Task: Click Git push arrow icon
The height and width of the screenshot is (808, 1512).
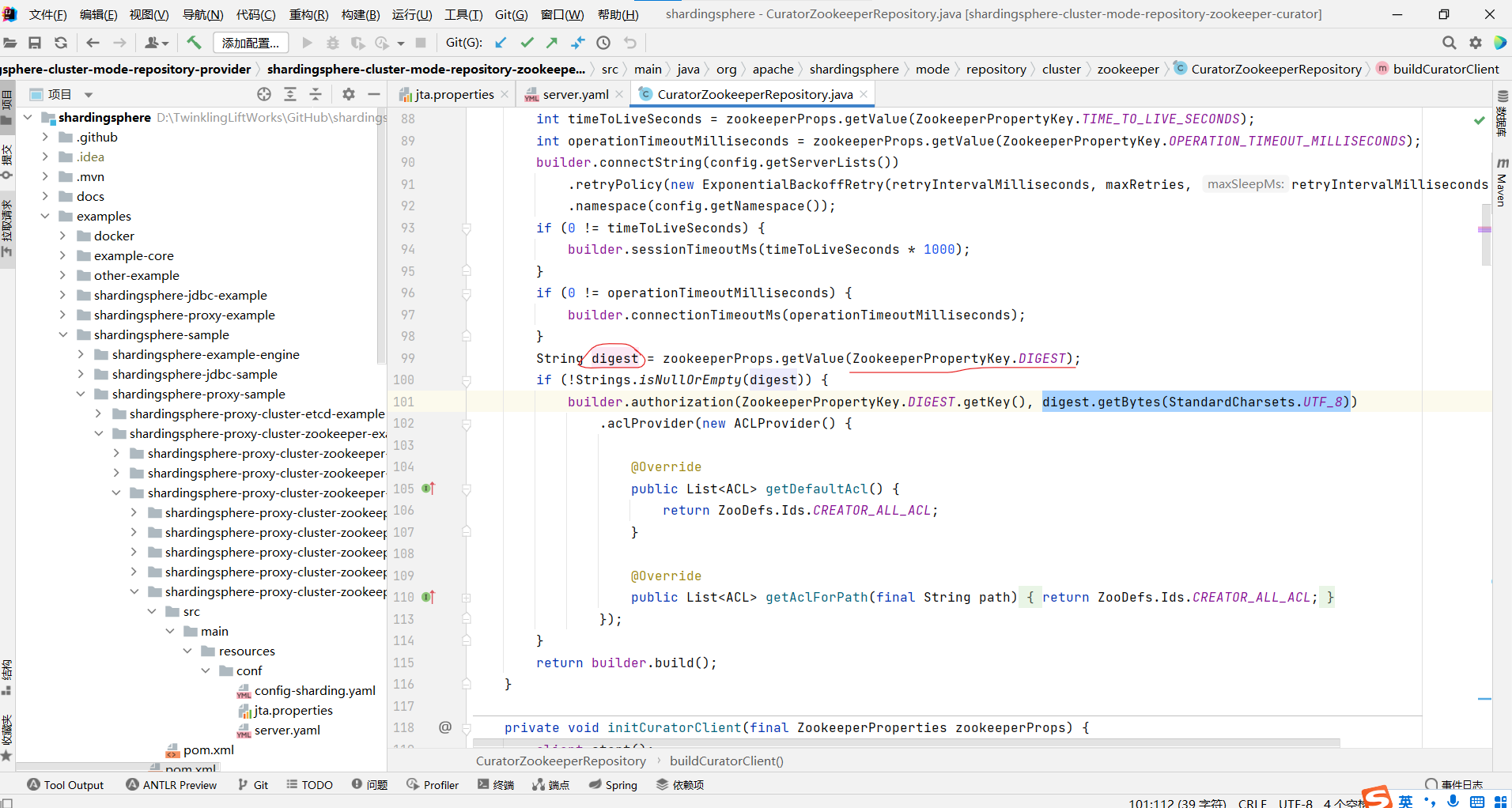Action: tap(552, 43)
